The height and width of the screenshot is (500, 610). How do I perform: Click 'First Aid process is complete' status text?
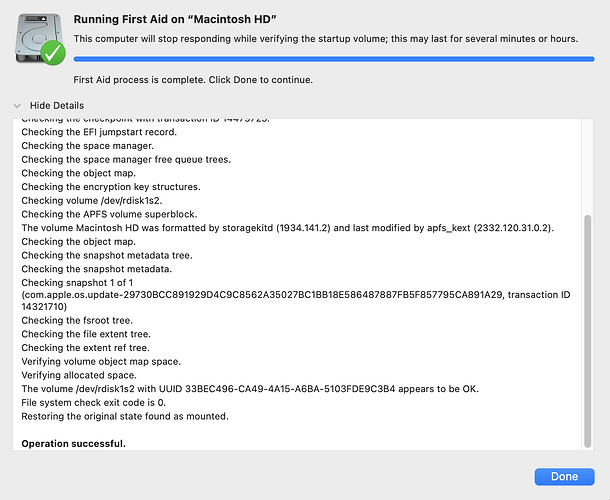(193, 80)
